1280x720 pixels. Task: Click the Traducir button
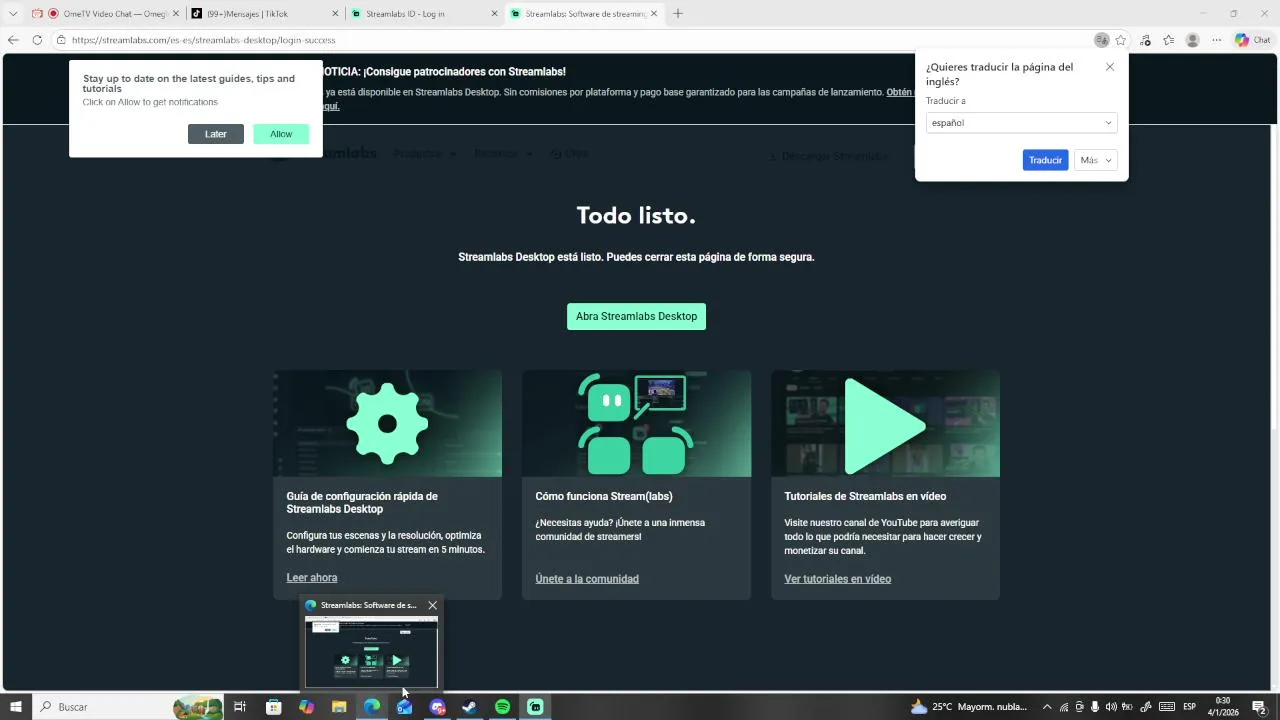click(x=1045, y=160)
